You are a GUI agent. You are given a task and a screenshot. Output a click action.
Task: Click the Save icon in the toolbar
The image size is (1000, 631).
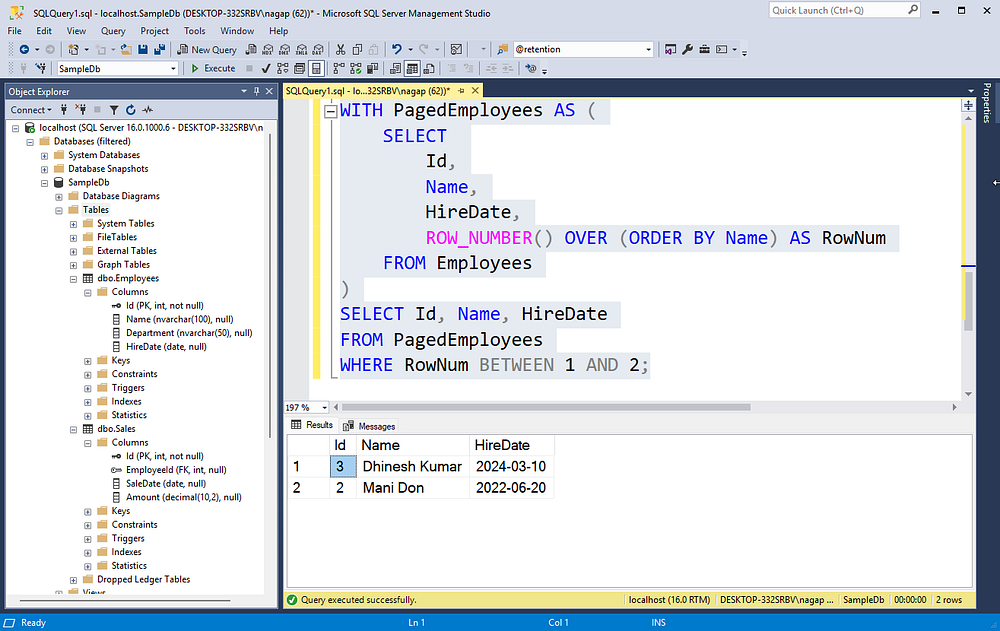pos(143,48)
